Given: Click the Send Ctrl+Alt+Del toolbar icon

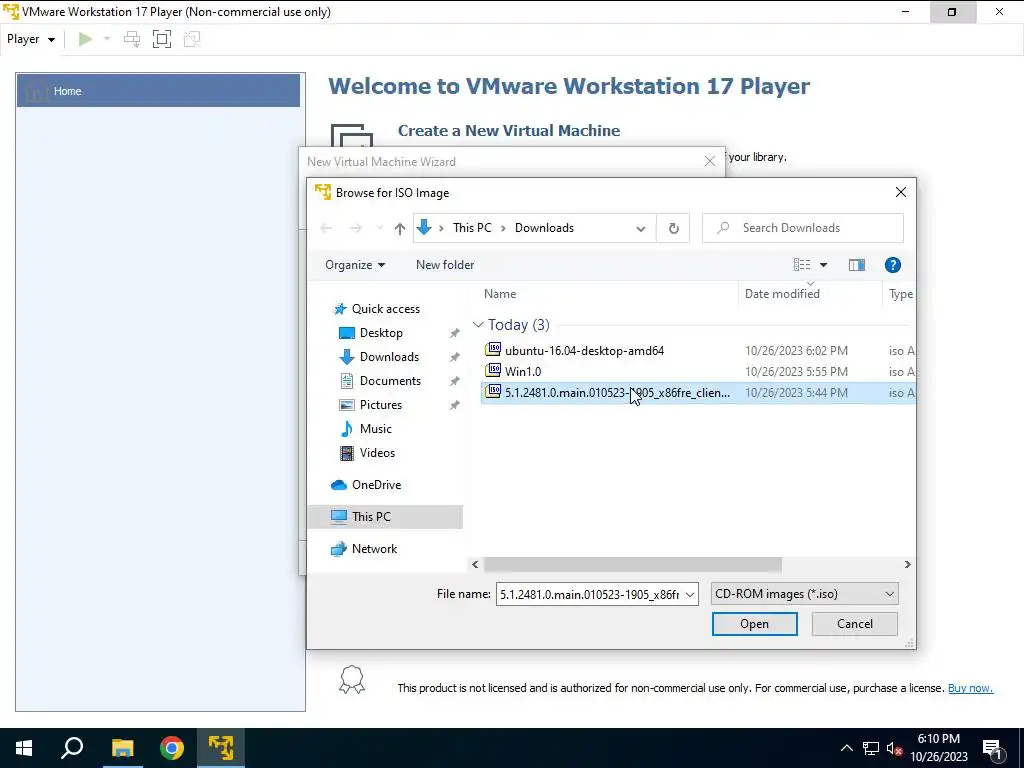Looking at the screenshot, I should 132,39.
